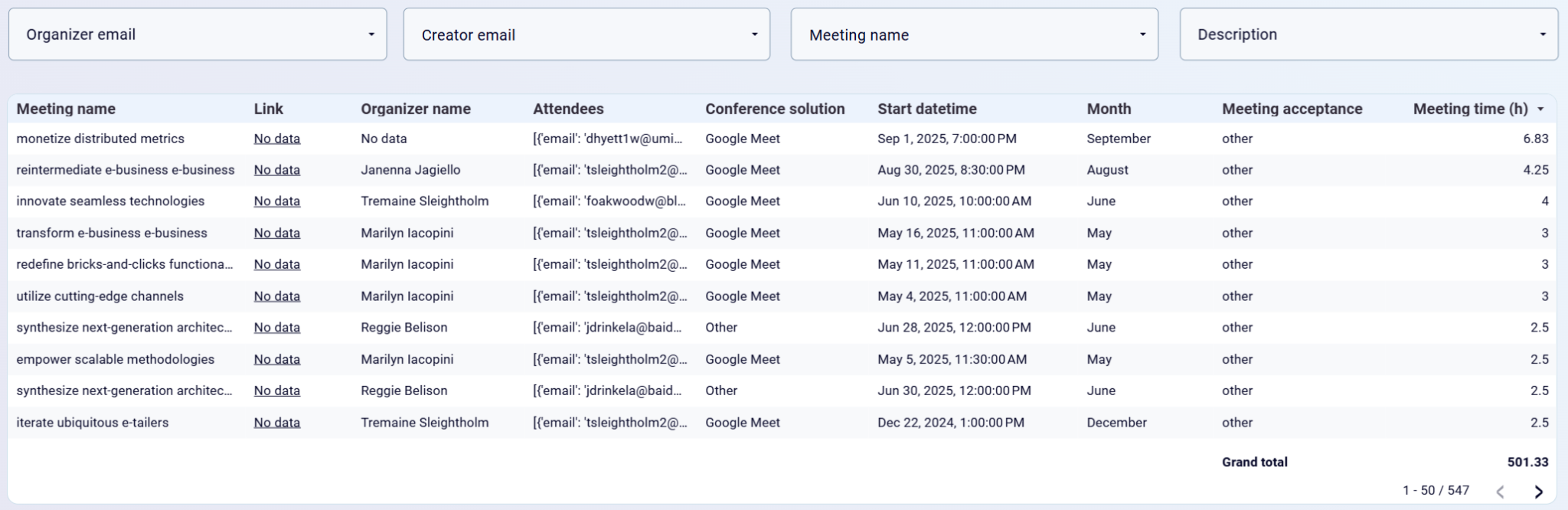Click the Meeting acceptance column header

coord(1292,109)
